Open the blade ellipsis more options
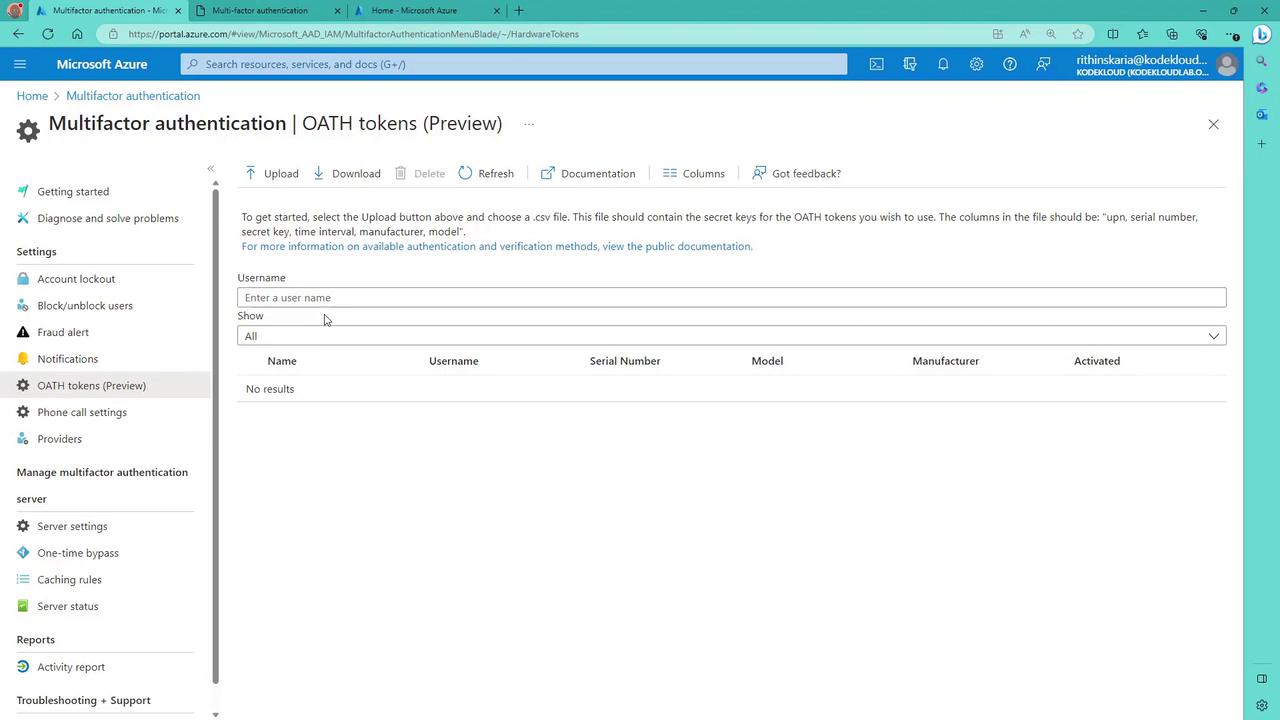The image size is (1280, 720). (528, 124)
